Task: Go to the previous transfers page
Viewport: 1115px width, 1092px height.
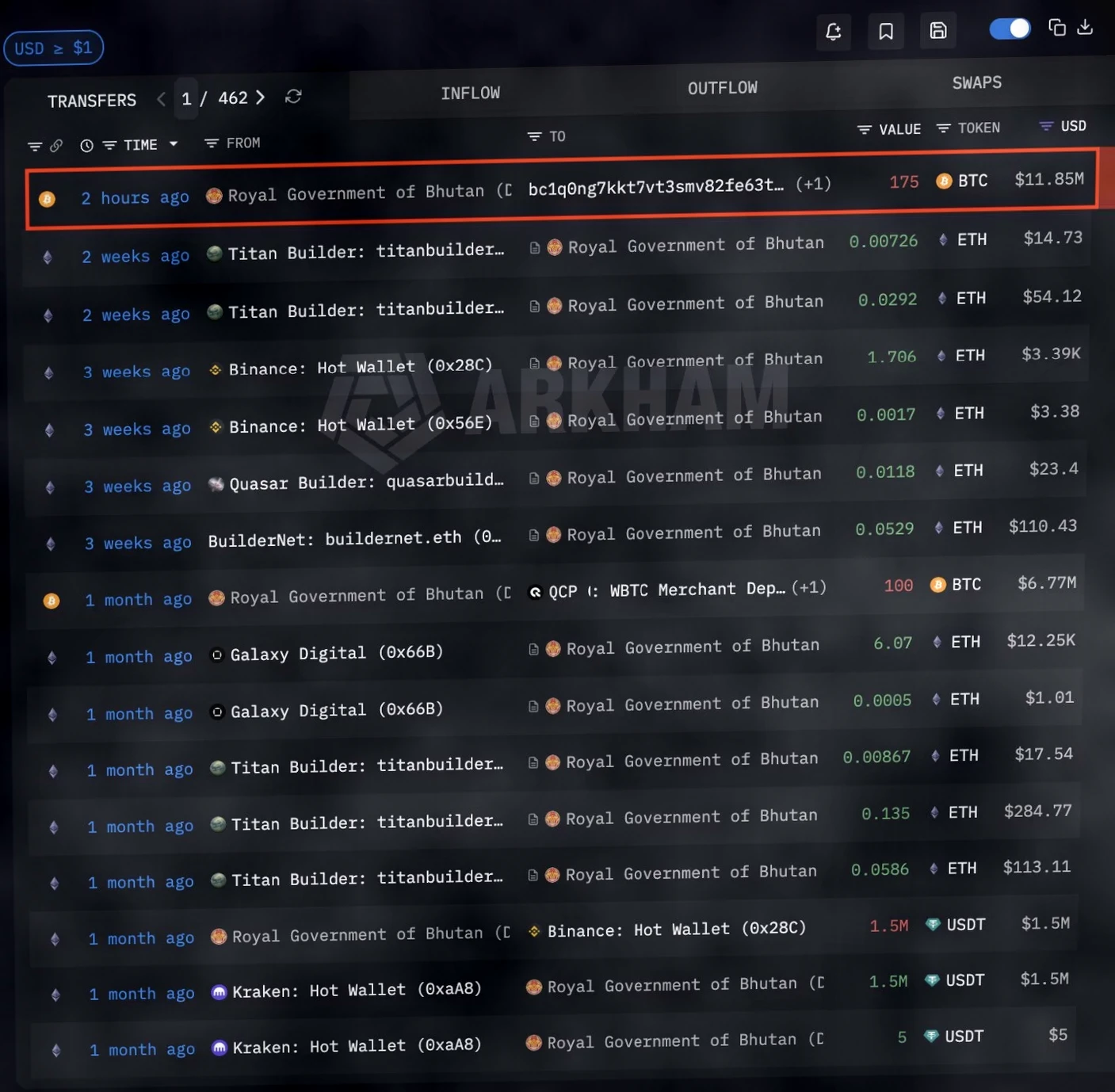Action: (x=162, y=98)
